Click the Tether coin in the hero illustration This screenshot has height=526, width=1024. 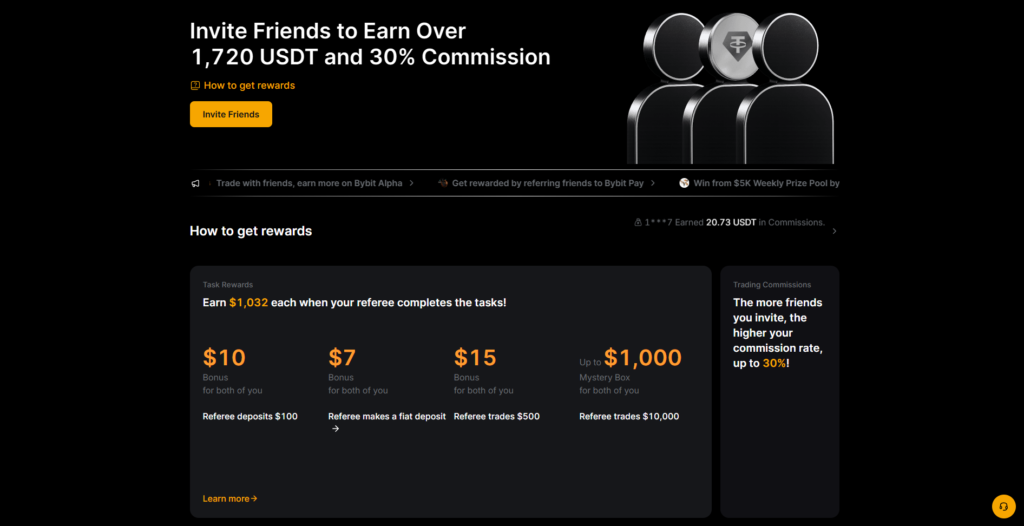coord(729,42)
